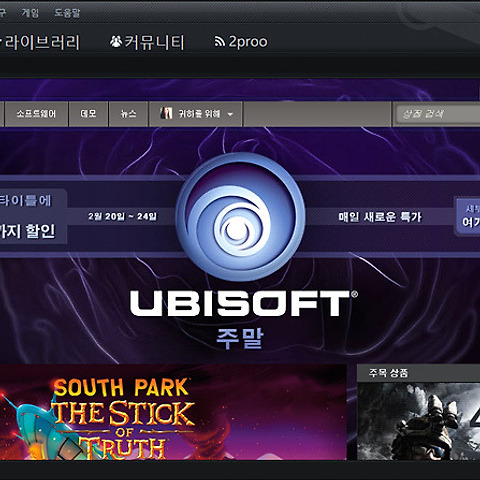The image size is (480, 480).
Task: Click the feed icon beside 2proo
Action: pos(219,42)
